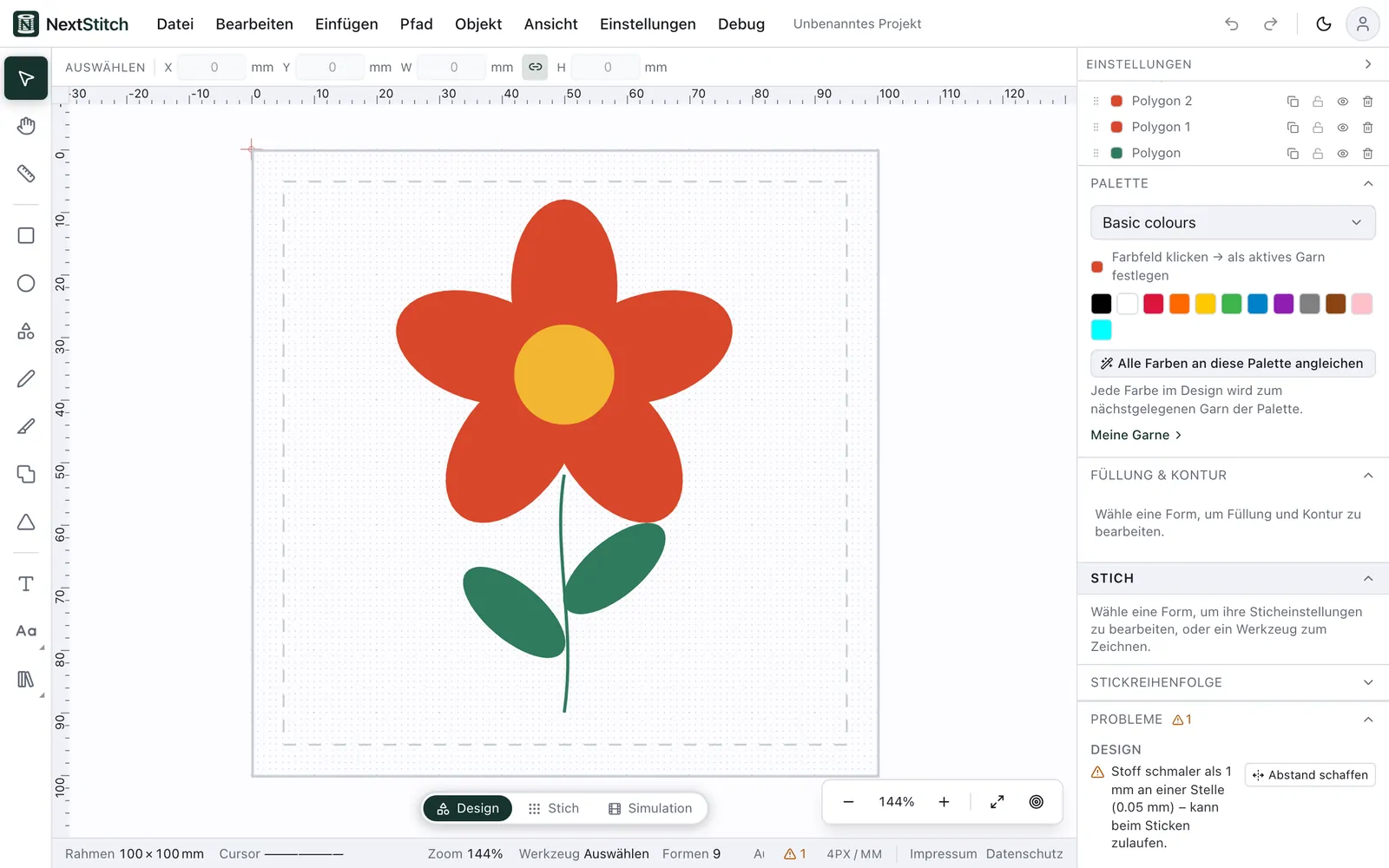Delete the Polygon 2 layer
This screenshot has height=868, width=1389.
[x=1367, y=102]
